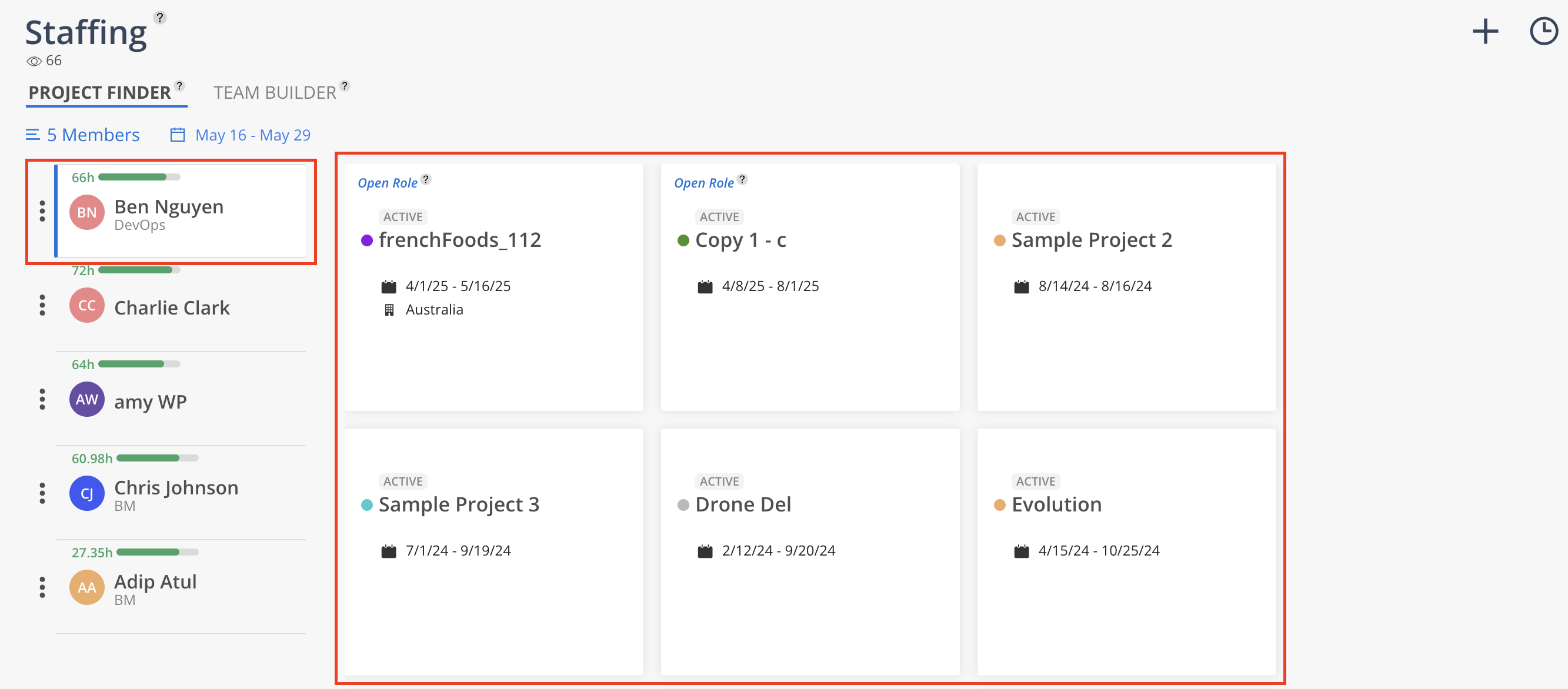Open the three-dot menu for Adip Atul
1568x689 pixels.
pyautogui.click(x=42, y=587)
